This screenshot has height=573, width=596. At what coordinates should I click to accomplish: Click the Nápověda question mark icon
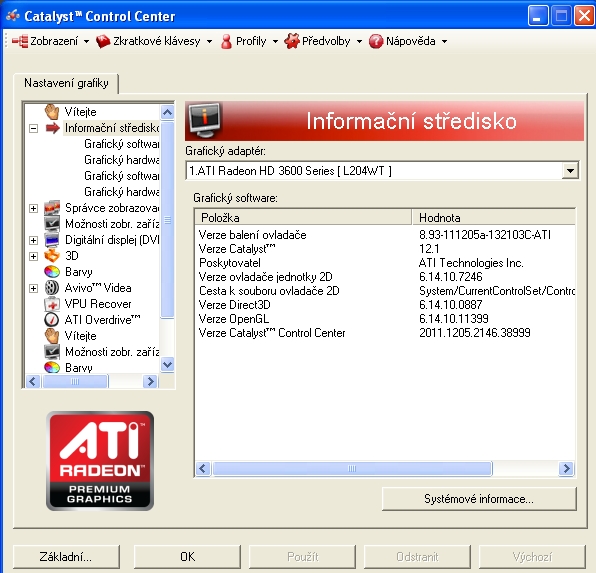tap(376, 41)
